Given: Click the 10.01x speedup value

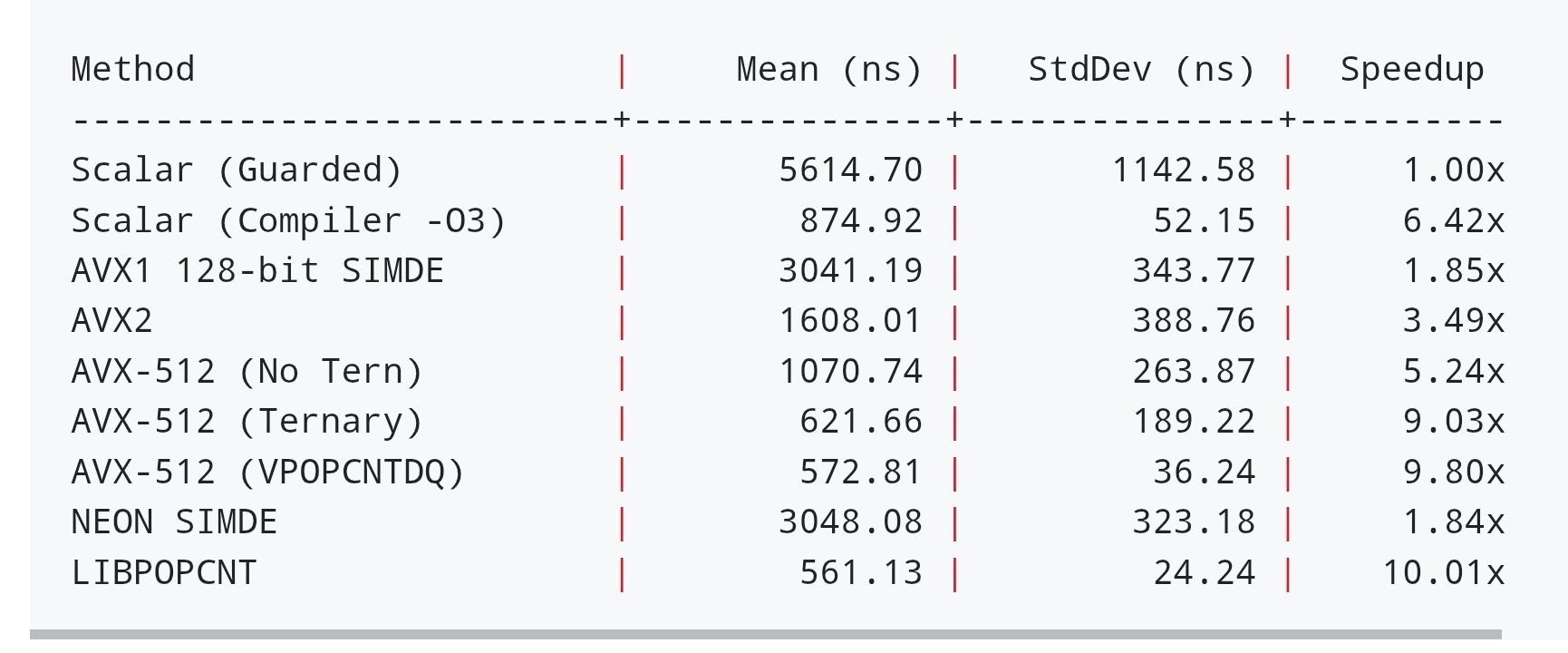Looking at the screenshot, I should 1444,573.
